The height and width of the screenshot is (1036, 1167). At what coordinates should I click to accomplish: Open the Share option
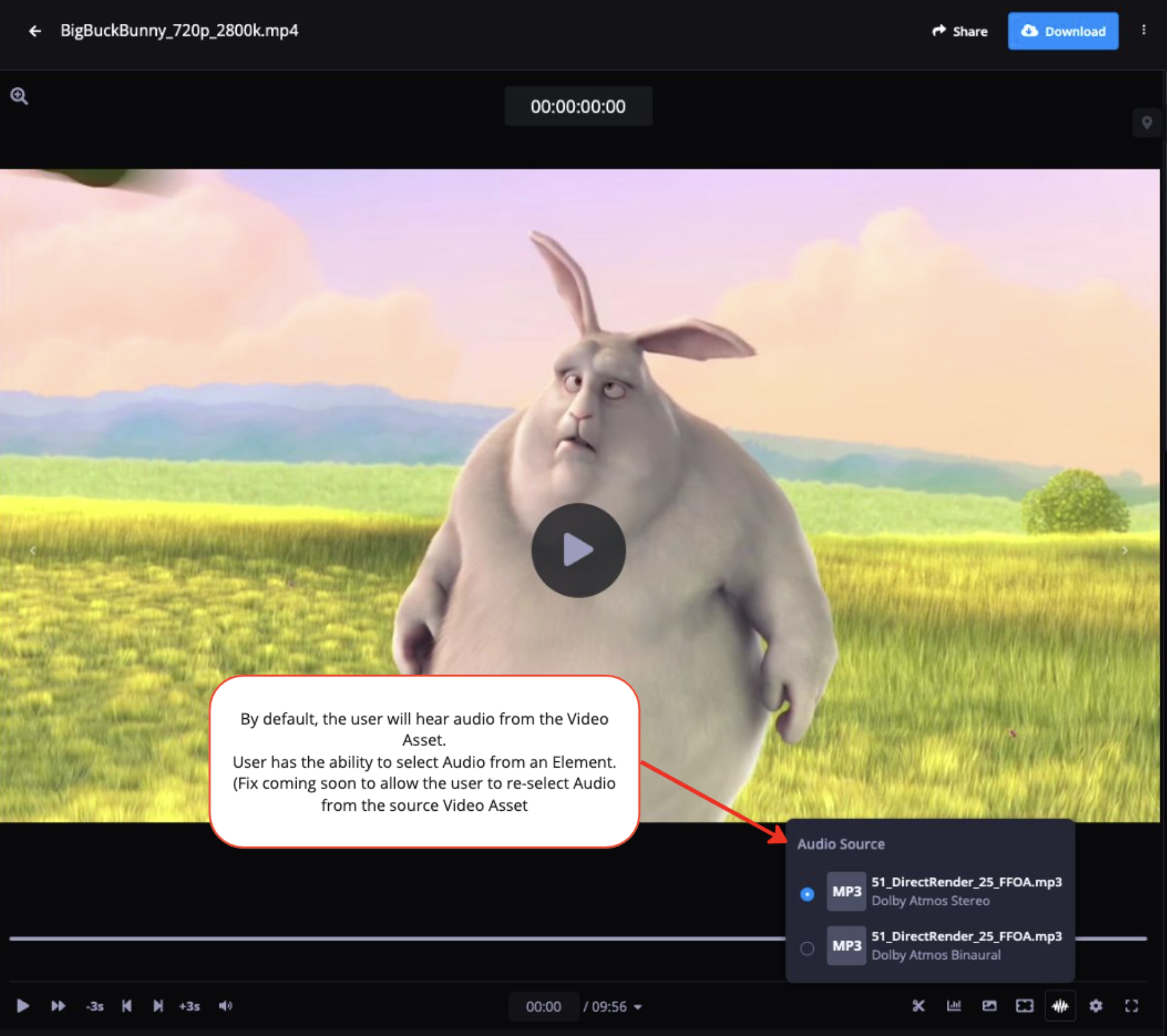[x=960, y=31]
